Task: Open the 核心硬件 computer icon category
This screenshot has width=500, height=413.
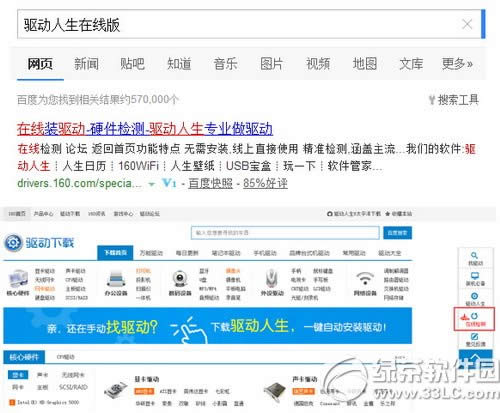Action: point(18,279)
